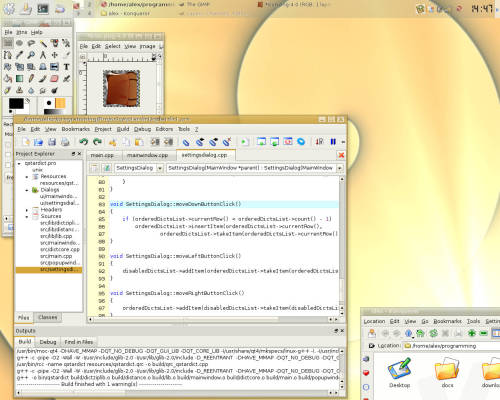500x400 pixels.
Task: Click the green minus zoom-out icon in Konqueror
Action: 484,333
